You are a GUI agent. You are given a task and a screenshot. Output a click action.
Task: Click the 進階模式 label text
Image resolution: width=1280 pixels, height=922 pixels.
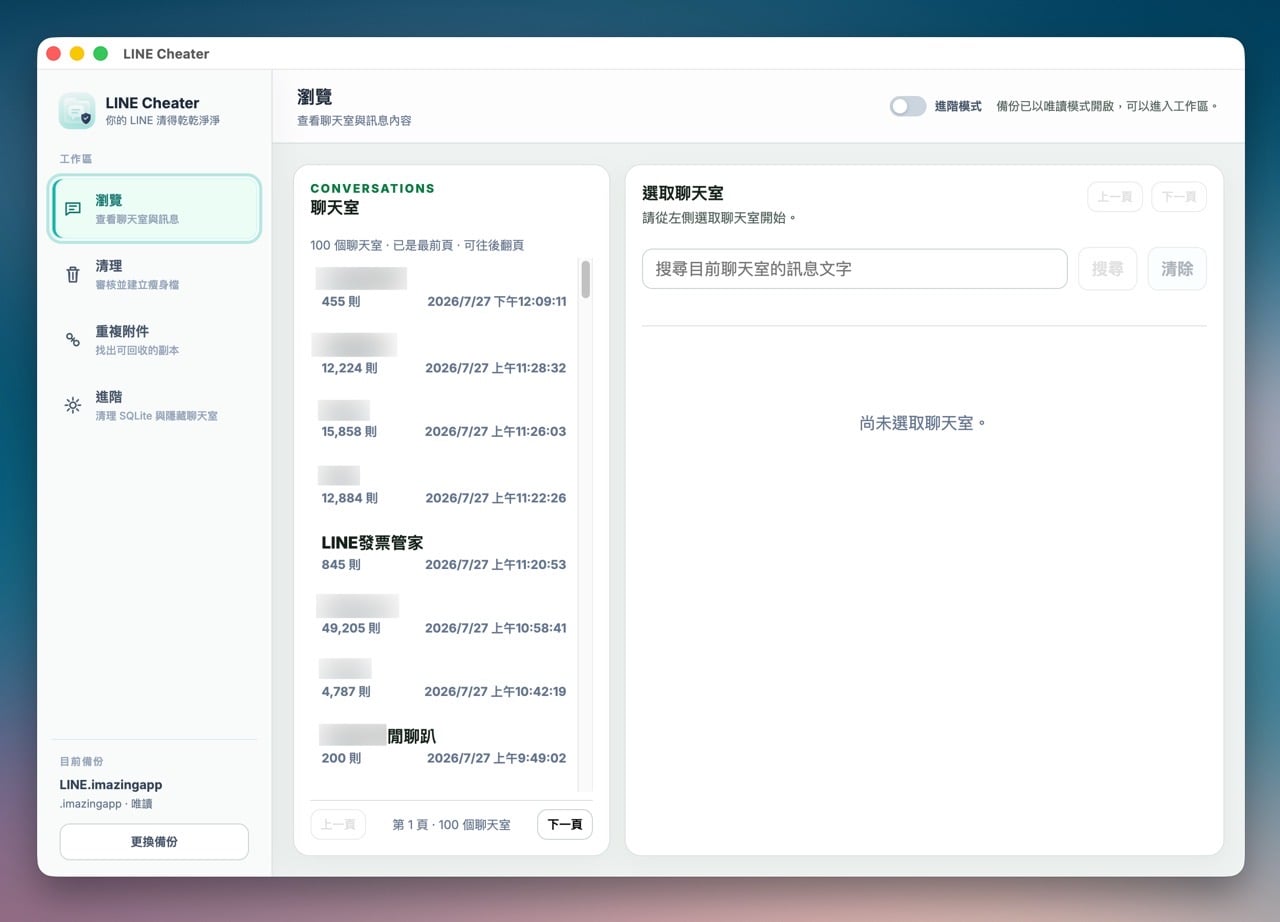[x=958, y=106]
